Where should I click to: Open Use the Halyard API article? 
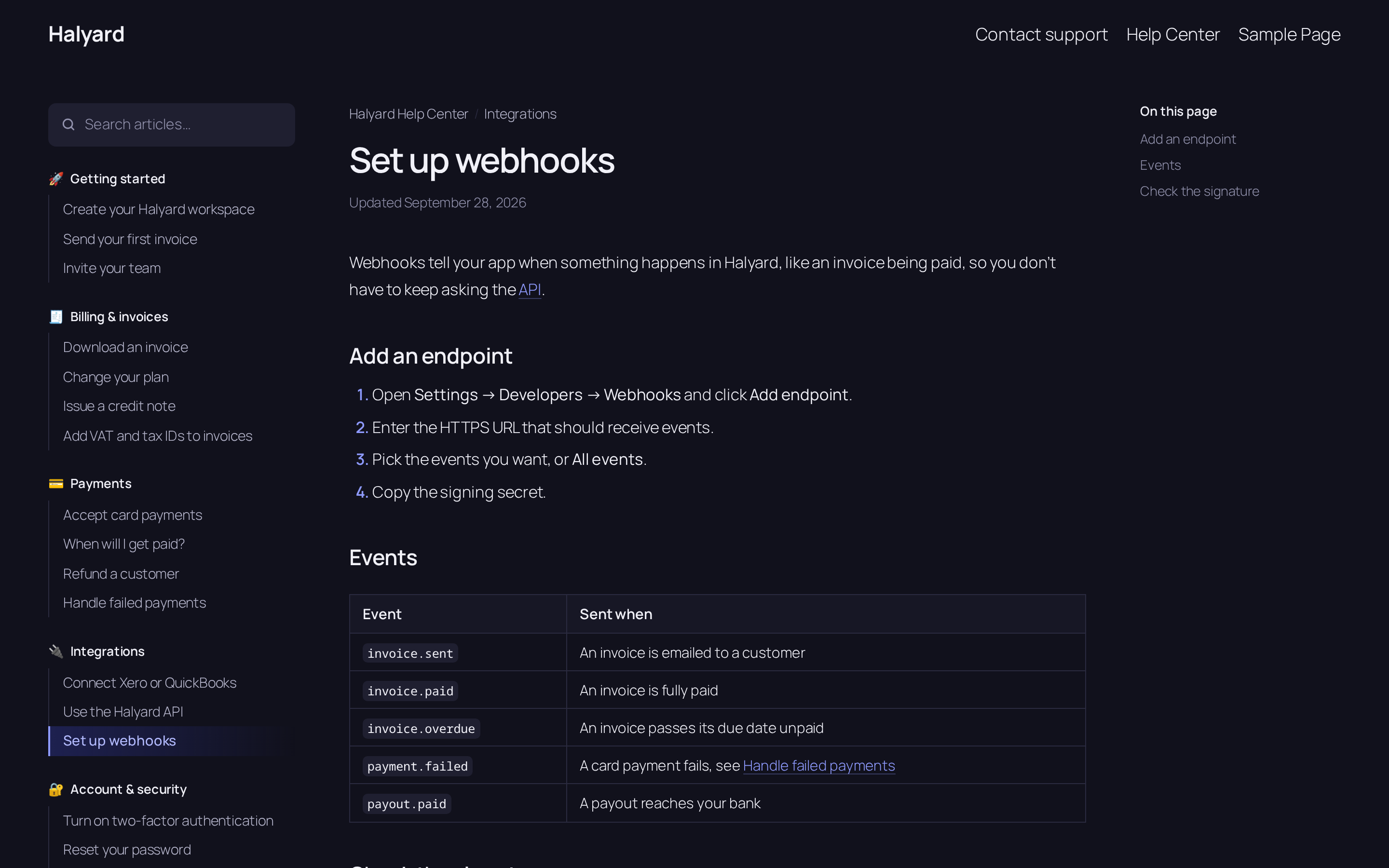click(x=123, y=712)
